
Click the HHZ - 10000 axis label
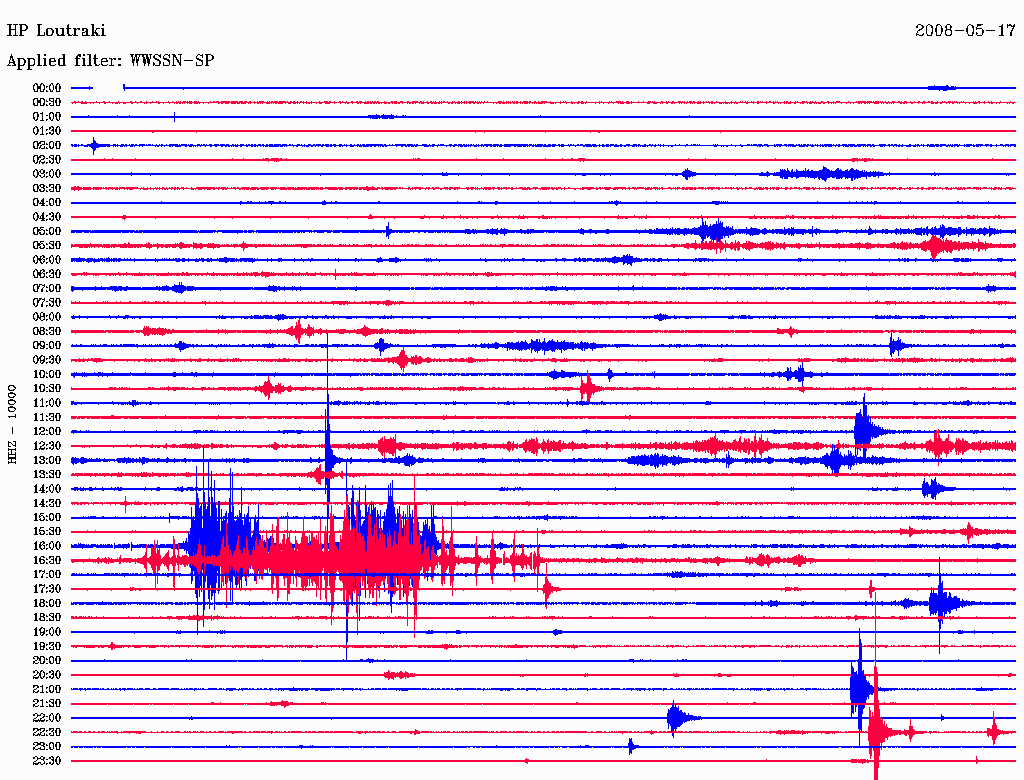pyautogui.click(x=12, y=425)
